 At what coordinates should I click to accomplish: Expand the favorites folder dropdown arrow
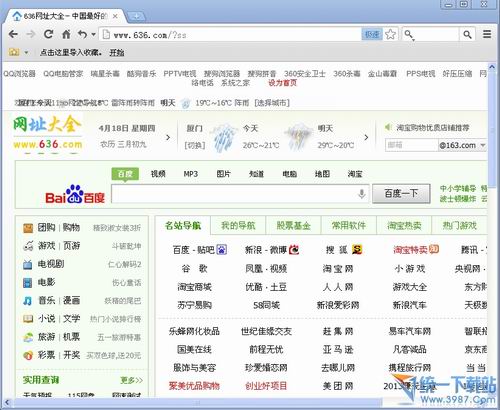click(26, 52)
